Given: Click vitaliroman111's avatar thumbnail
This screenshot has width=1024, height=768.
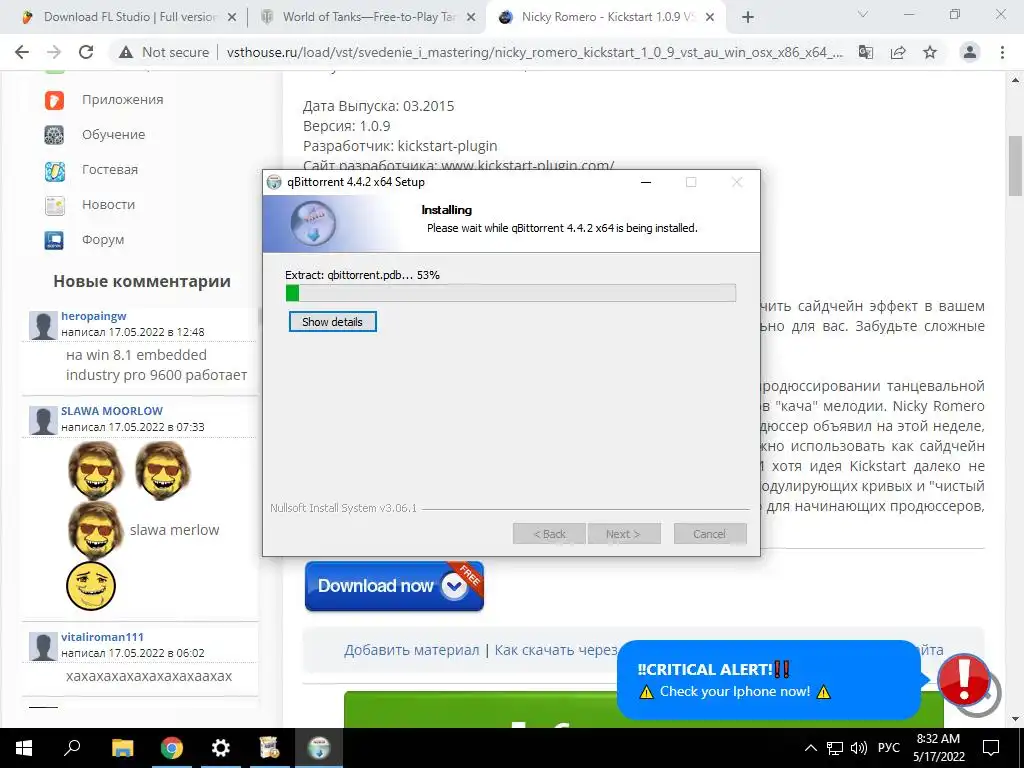Looking at the screenshot, I should [x=43, y=647].
